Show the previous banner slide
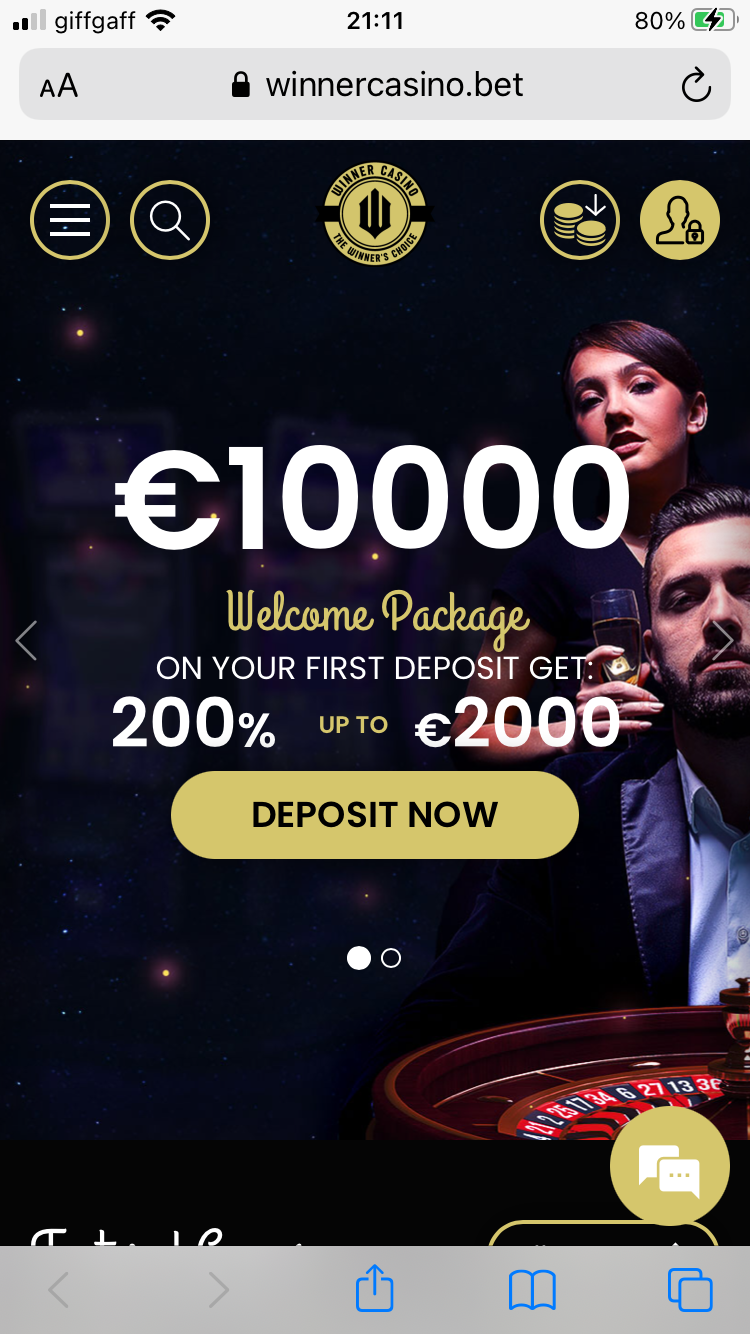 pos(26,640)
